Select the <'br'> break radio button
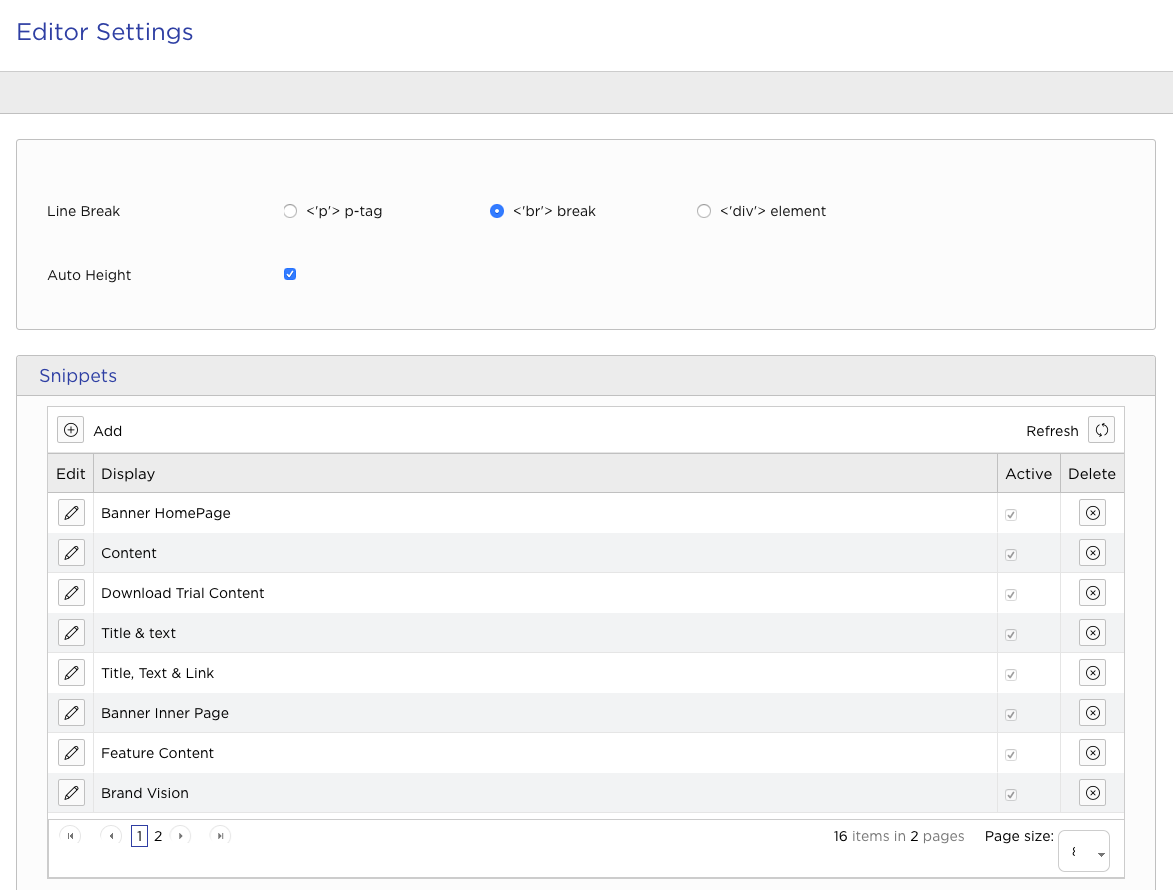Screen dimensions: 1173x890 click(x=497, y=211)
